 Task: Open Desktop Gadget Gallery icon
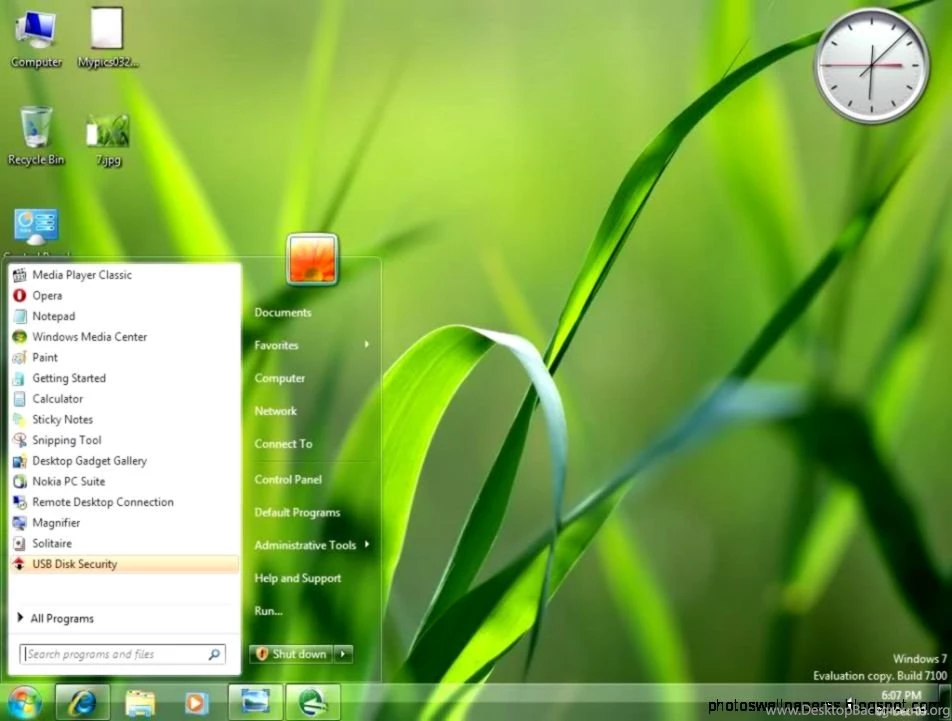[19, 461]
